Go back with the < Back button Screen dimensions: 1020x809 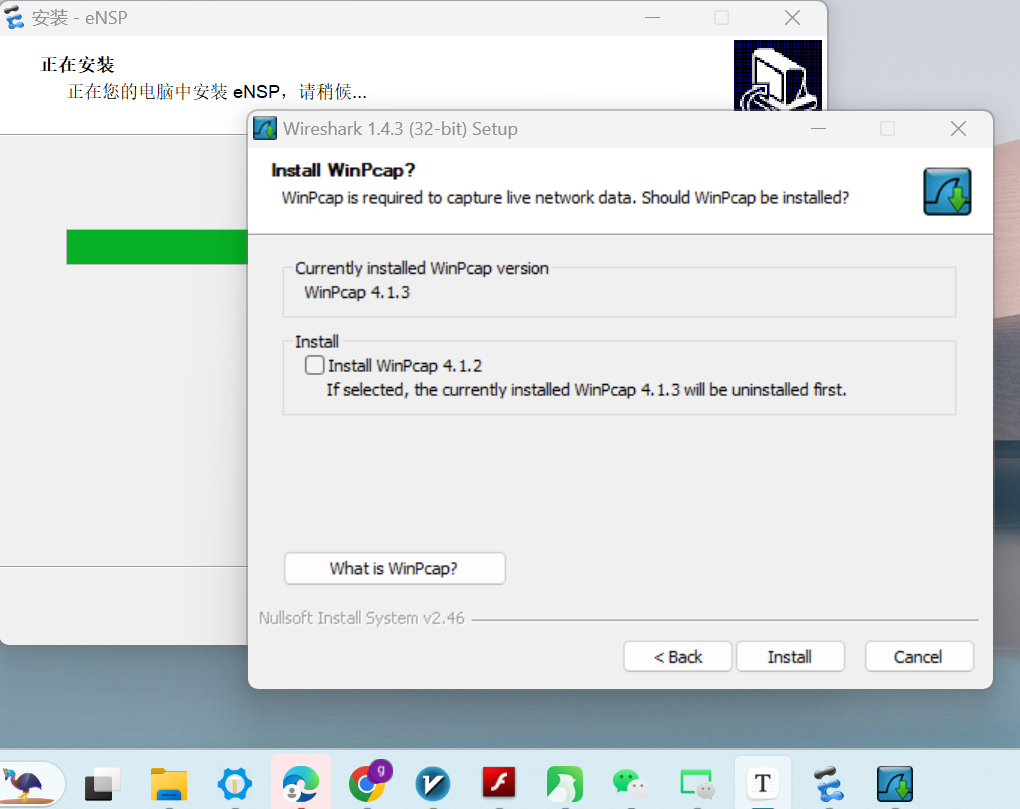click(x=678, y=657)
